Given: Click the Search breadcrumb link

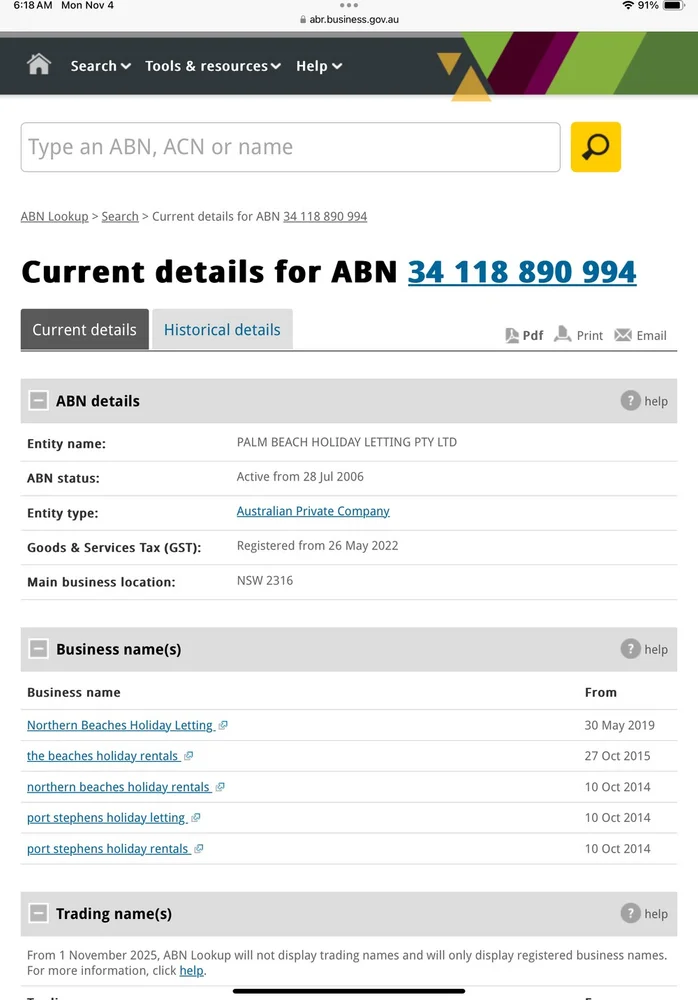Looking at the screenshot, I should point(120,216).
